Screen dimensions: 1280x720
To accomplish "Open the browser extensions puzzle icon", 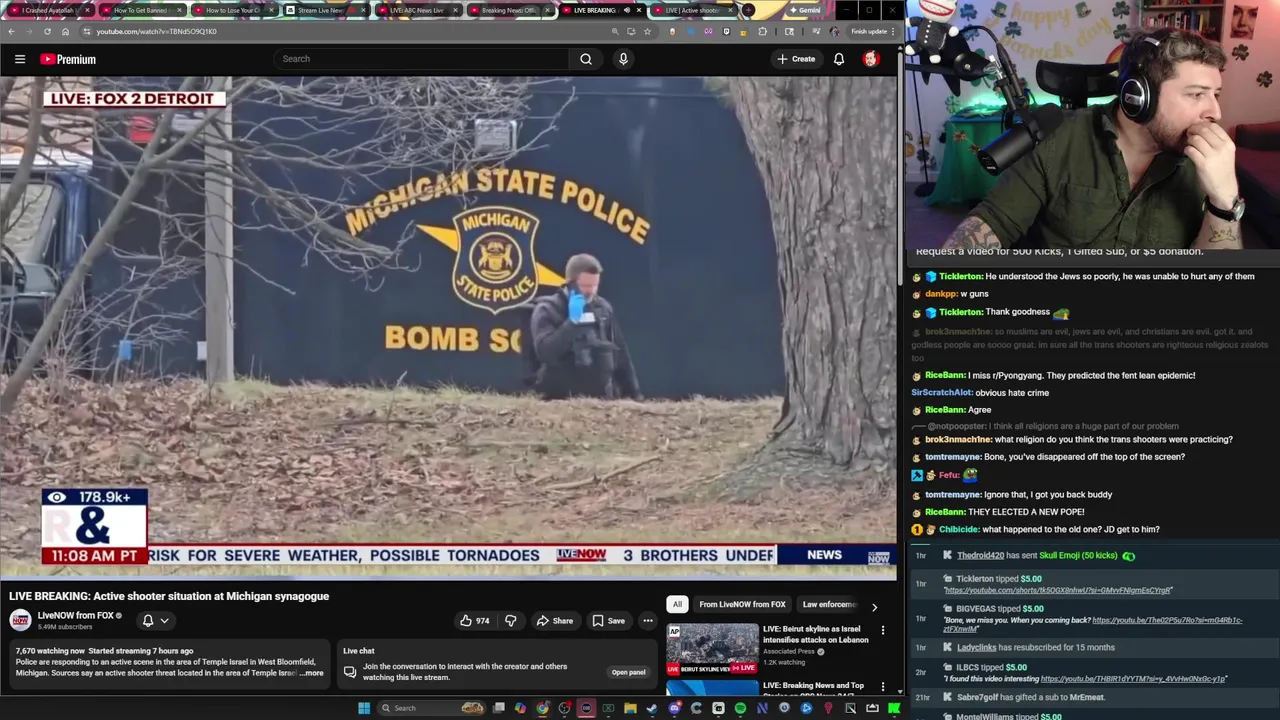I will (x=762, y=31).
